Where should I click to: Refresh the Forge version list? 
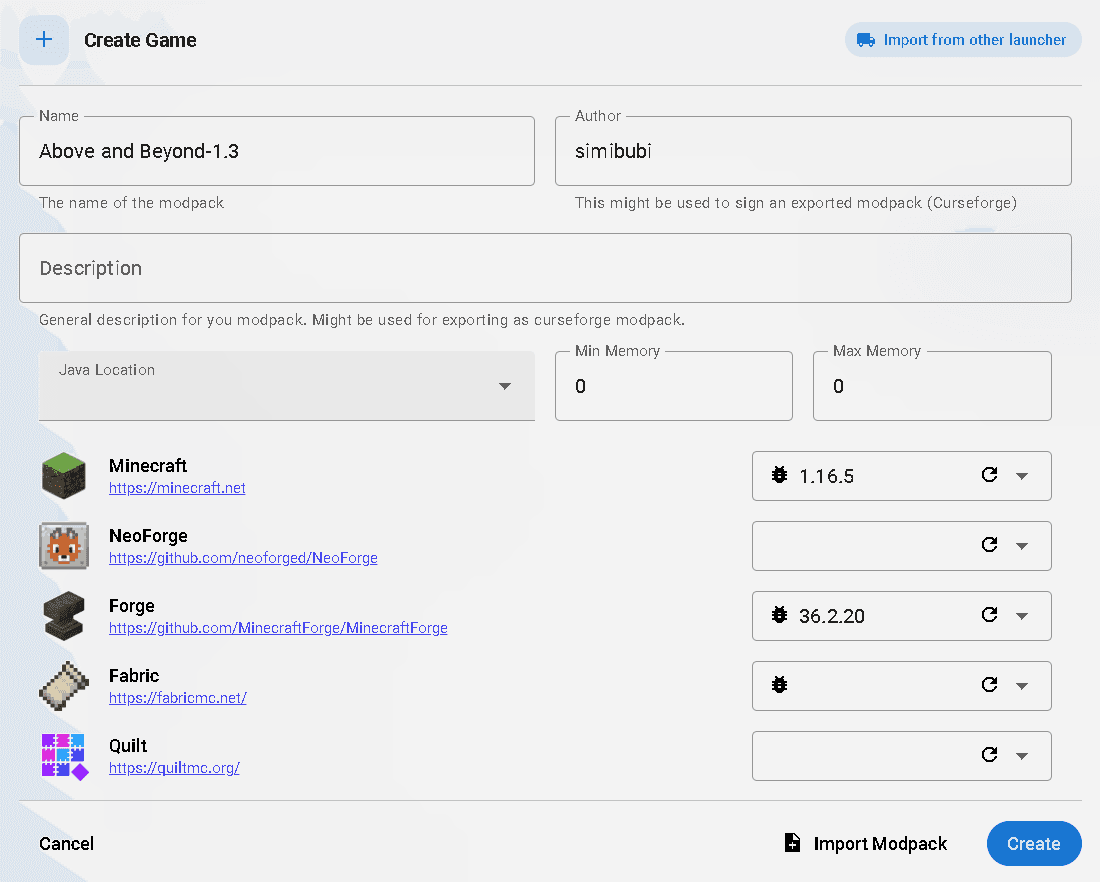click(x=989, y=615)
